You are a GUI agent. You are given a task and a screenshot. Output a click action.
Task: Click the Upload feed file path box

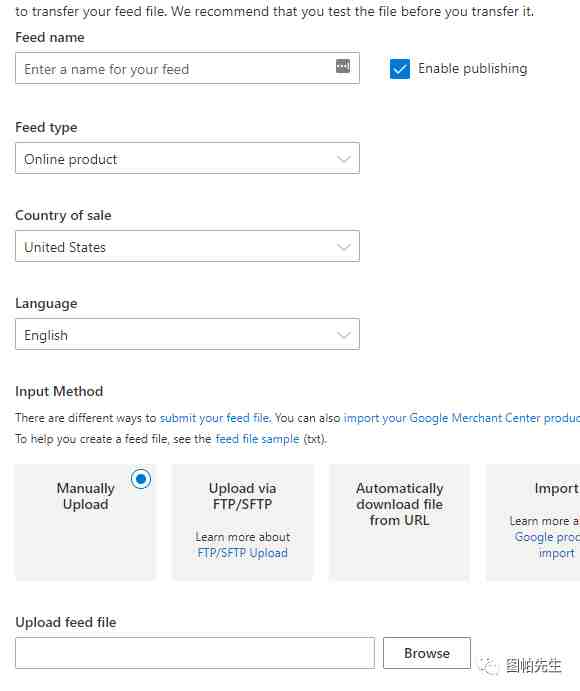(195, 653)
